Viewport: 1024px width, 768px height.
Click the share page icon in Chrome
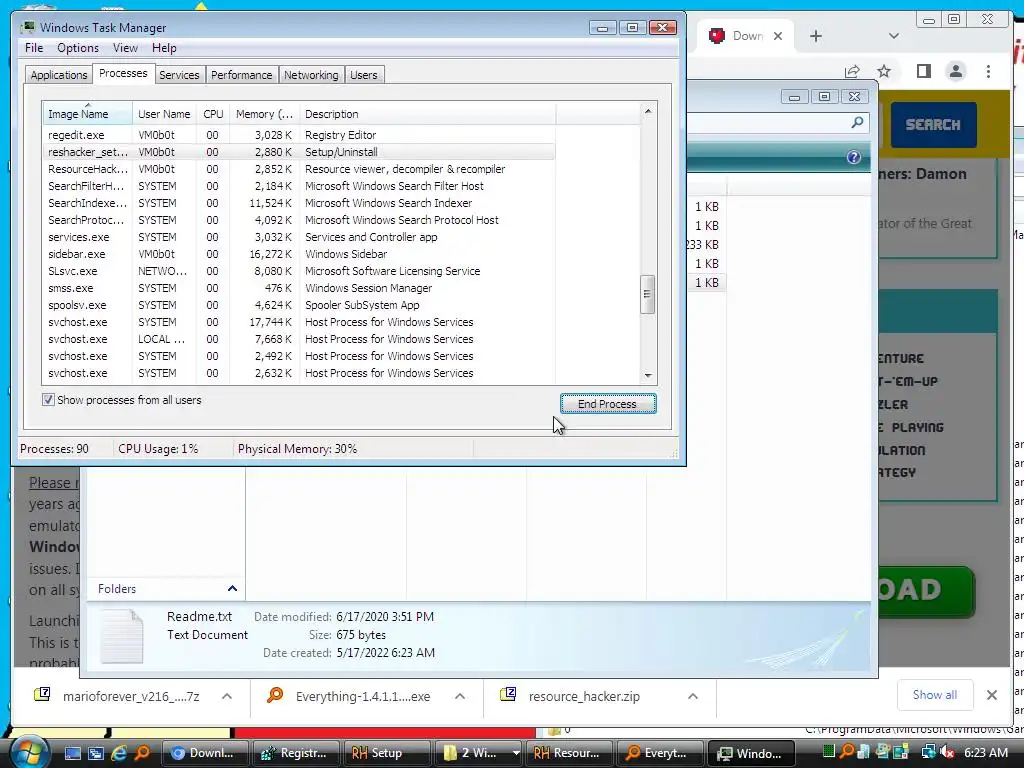[x=852, y=71]
